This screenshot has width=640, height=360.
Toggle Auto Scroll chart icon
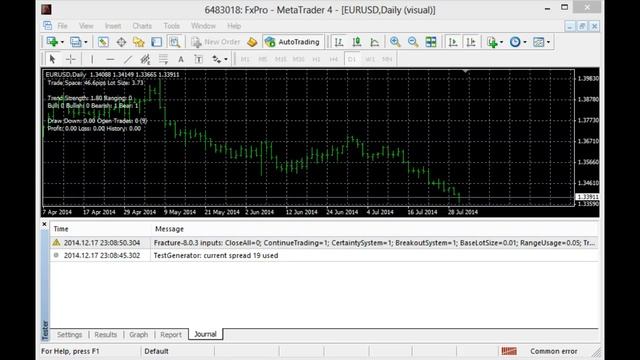[453, 42]
